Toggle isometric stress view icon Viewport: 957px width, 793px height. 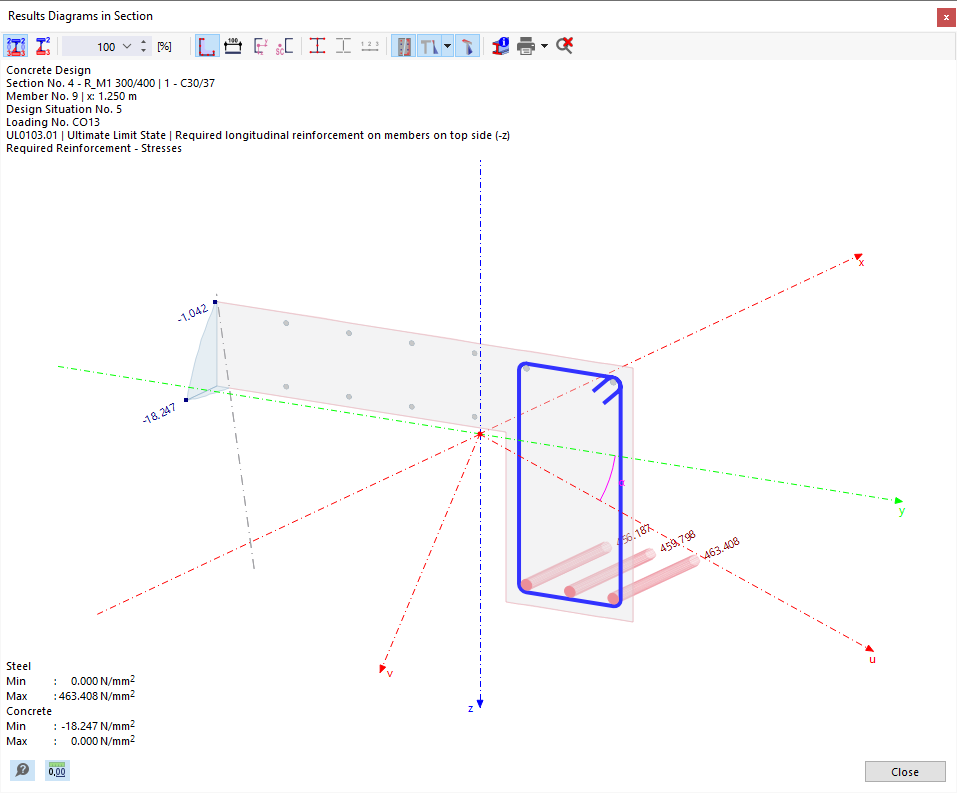[x=468, y=46]
